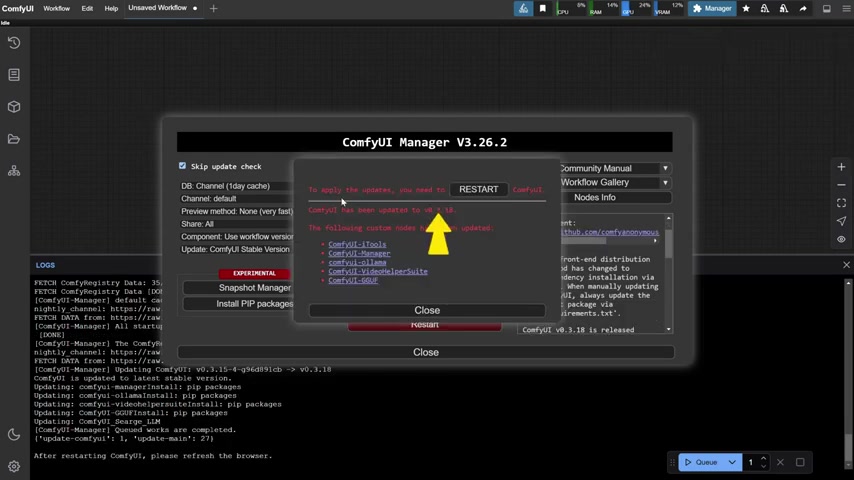Close the ComfyUI Manager dialog

pyautogui.click(x=426, y=352)
